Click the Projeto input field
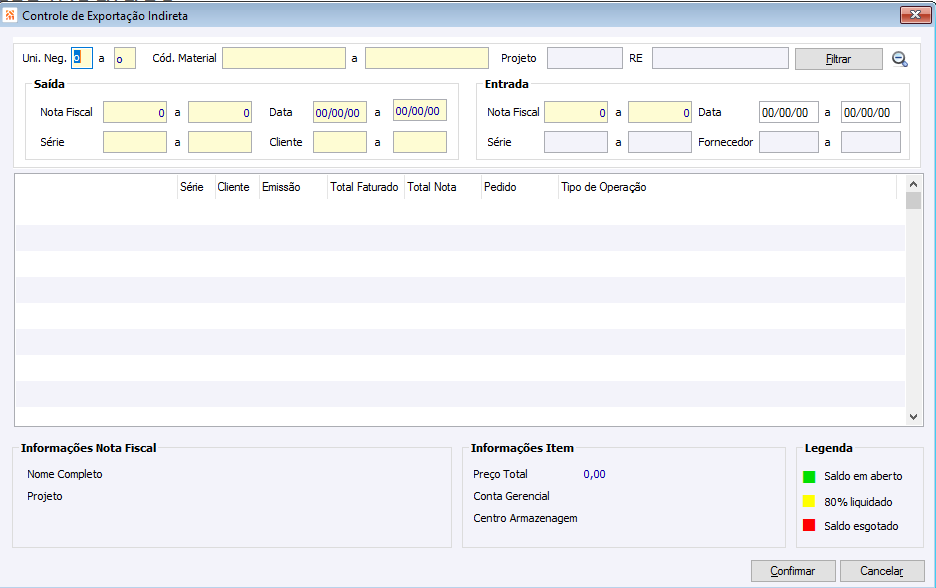This screenshot has width=936, height=588. [584, 58]
